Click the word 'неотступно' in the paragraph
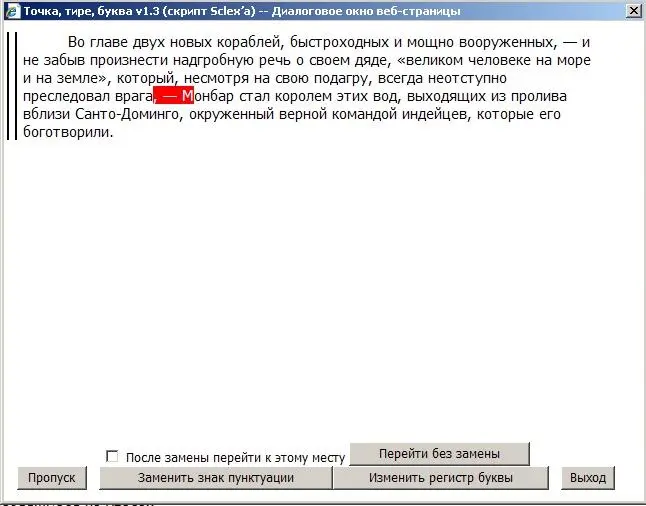Image resolution: width=646 pixels, height=506 pixels. tap(467, 78)
